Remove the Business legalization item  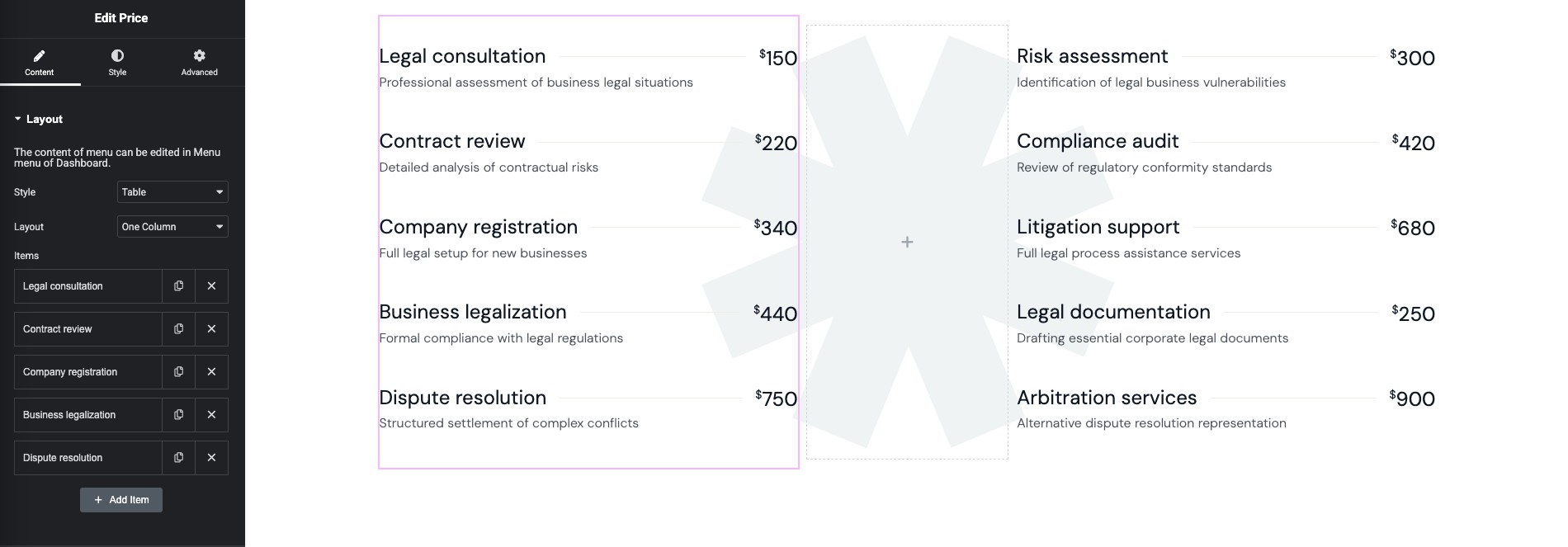[211, 415]
